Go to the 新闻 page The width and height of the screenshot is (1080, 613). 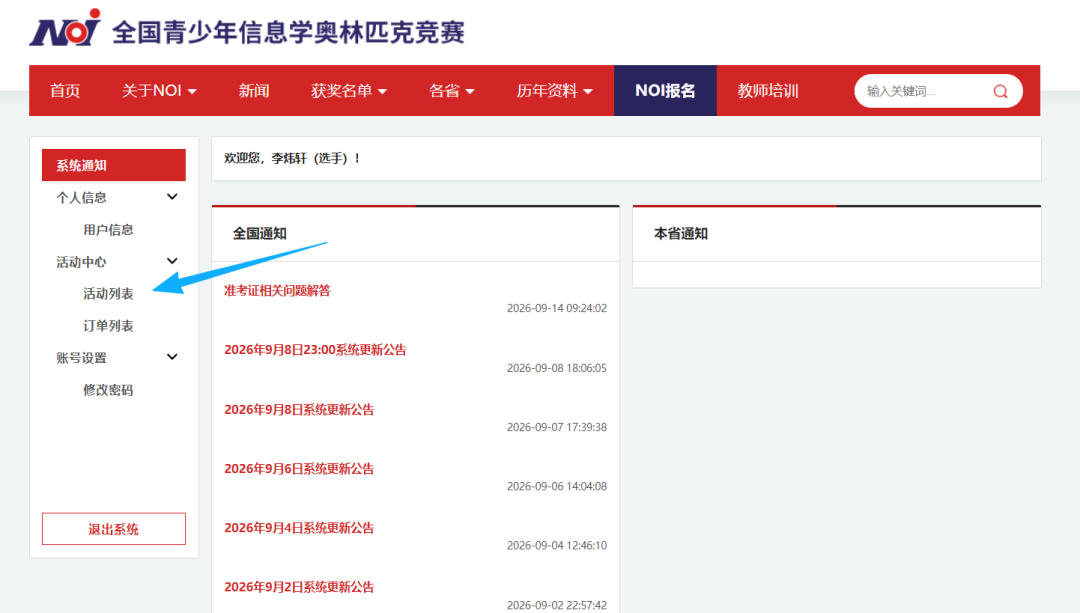click(x=253, y=91)
